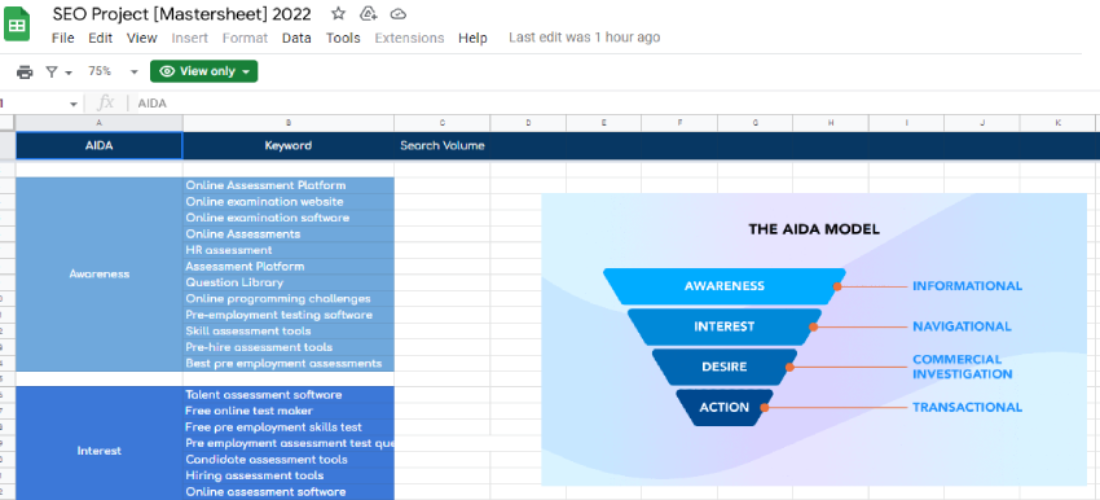Select the 'Online assessment software' cell
The height and width of the screenshot is (500, 1100).
288,492
